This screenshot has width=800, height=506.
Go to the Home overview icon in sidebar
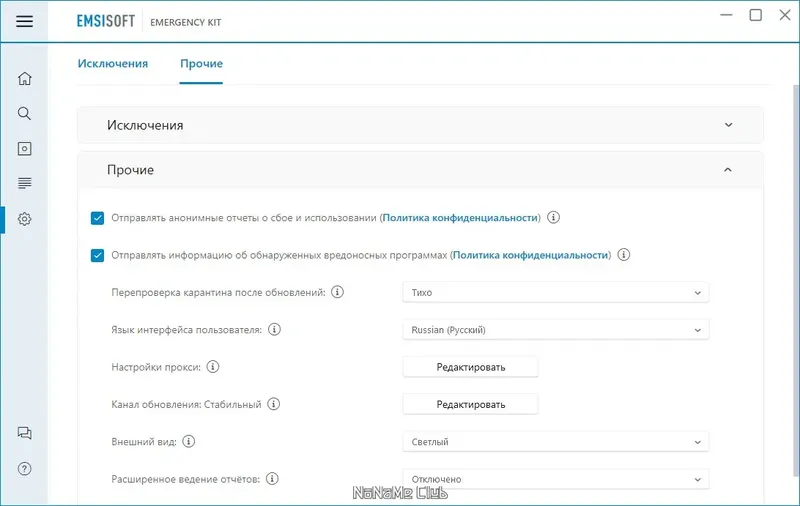pyautogui.click(x=24, y=79)
